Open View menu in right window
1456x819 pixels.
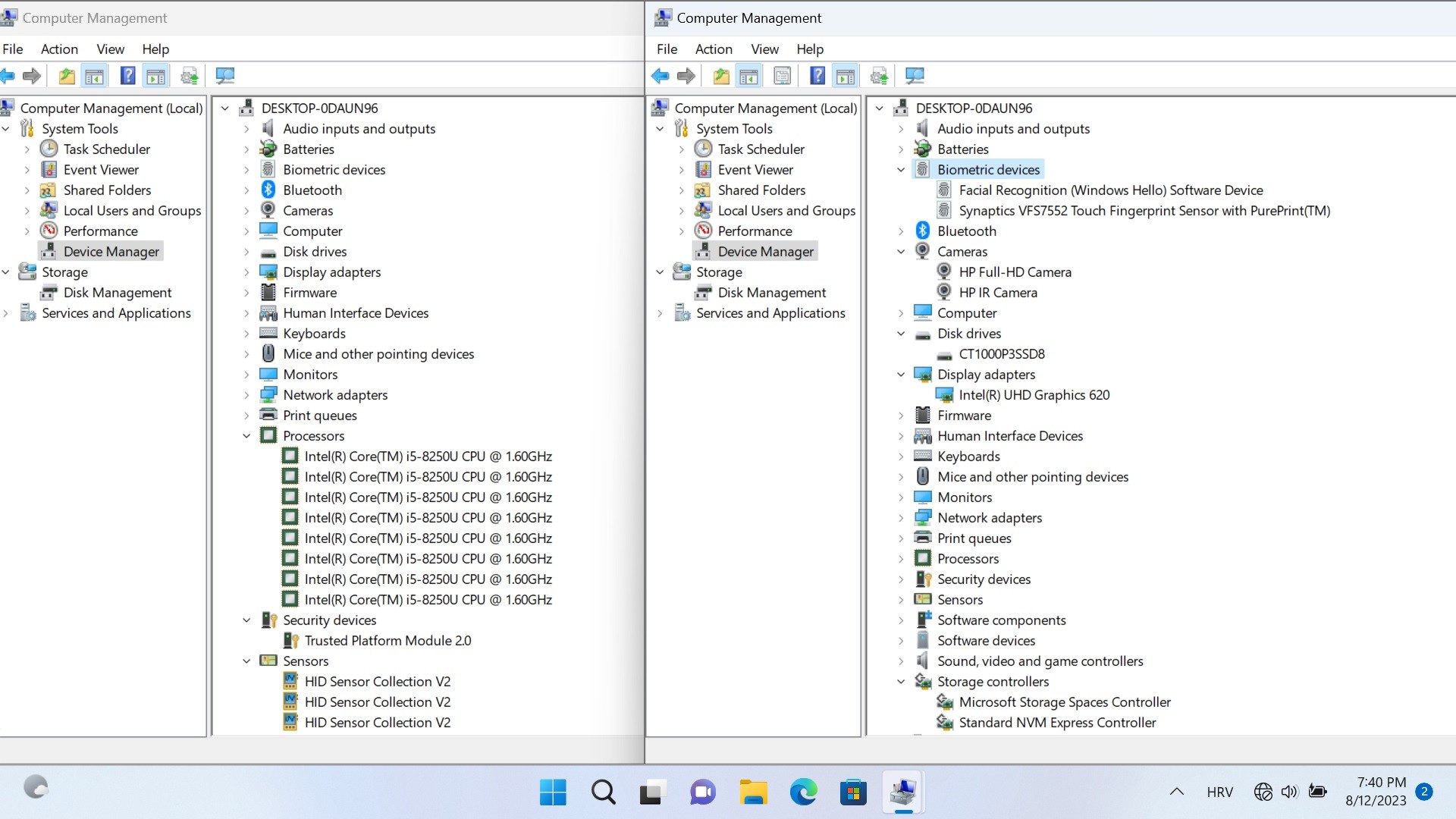pos(764,49)
